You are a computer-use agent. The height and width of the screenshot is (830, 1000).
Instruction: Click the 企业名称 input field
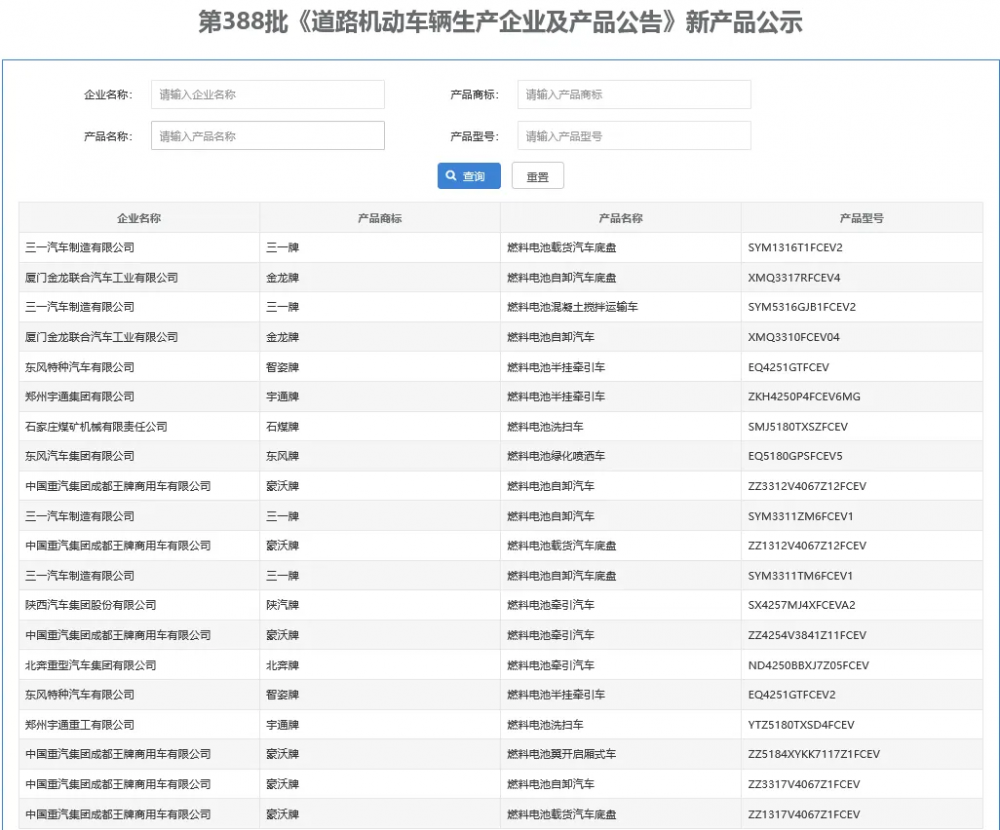click(x=268, y=94)
